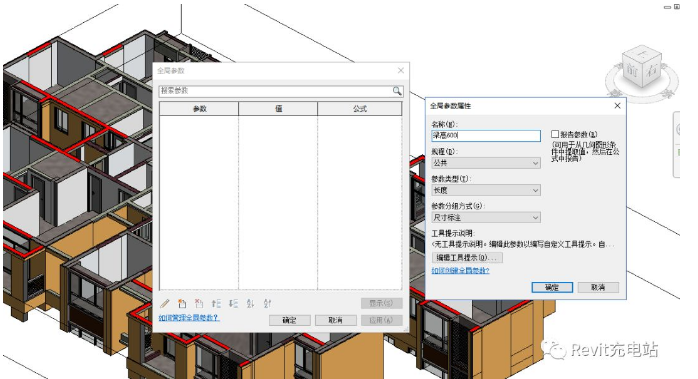
Task: Click the 应用 button
Action: [381, 320]
